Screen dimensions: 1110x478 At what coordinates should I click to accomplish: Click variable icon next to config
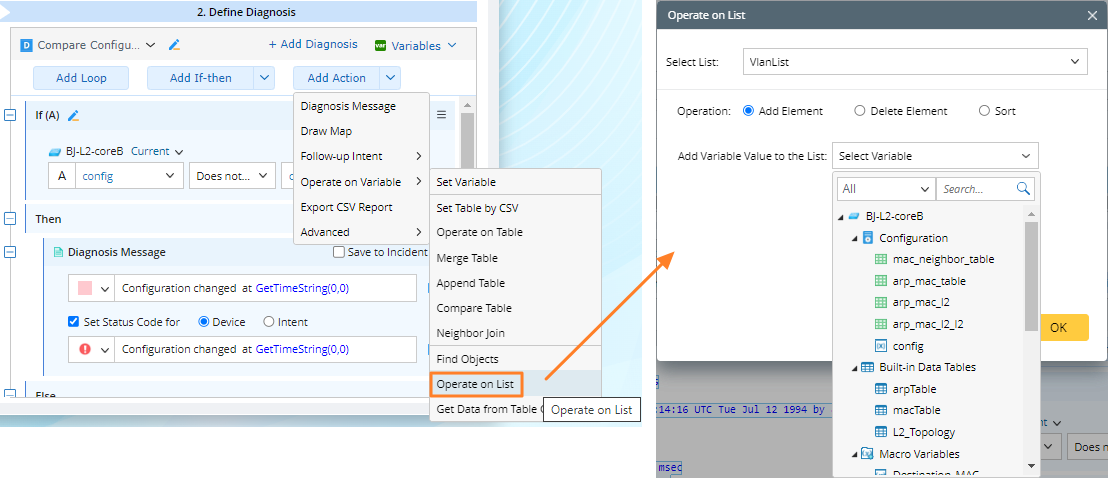tap(881, 346)
